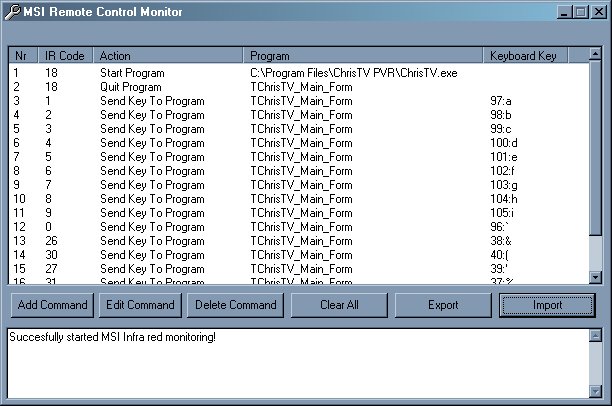Open Edit Command dialog
Viewport: 612px width, 406px height.
[x=140, y=305]
